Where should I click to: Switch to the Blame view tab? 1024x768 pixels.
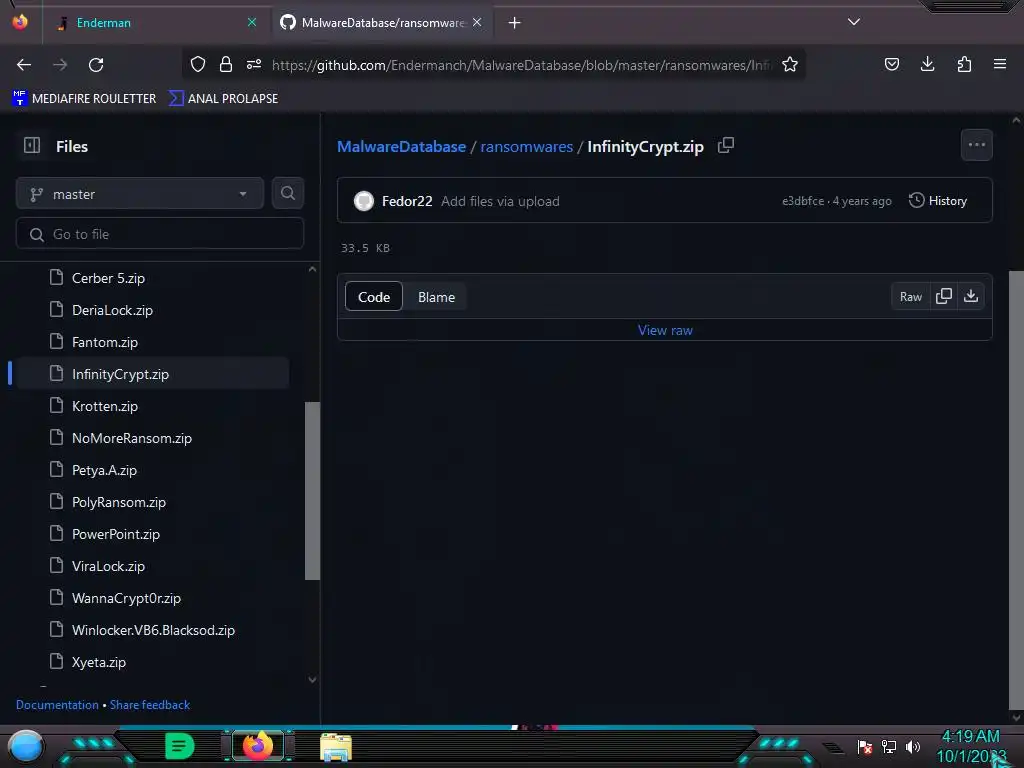[436, 296]
